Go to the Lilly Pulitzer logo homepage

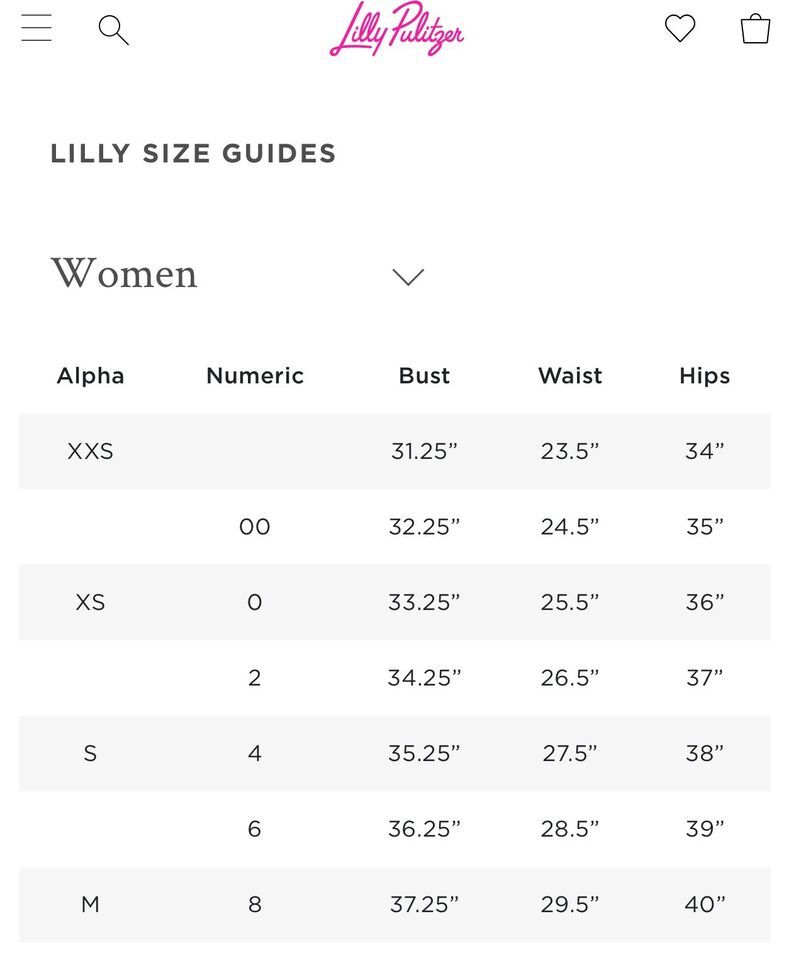click(397, 29)
